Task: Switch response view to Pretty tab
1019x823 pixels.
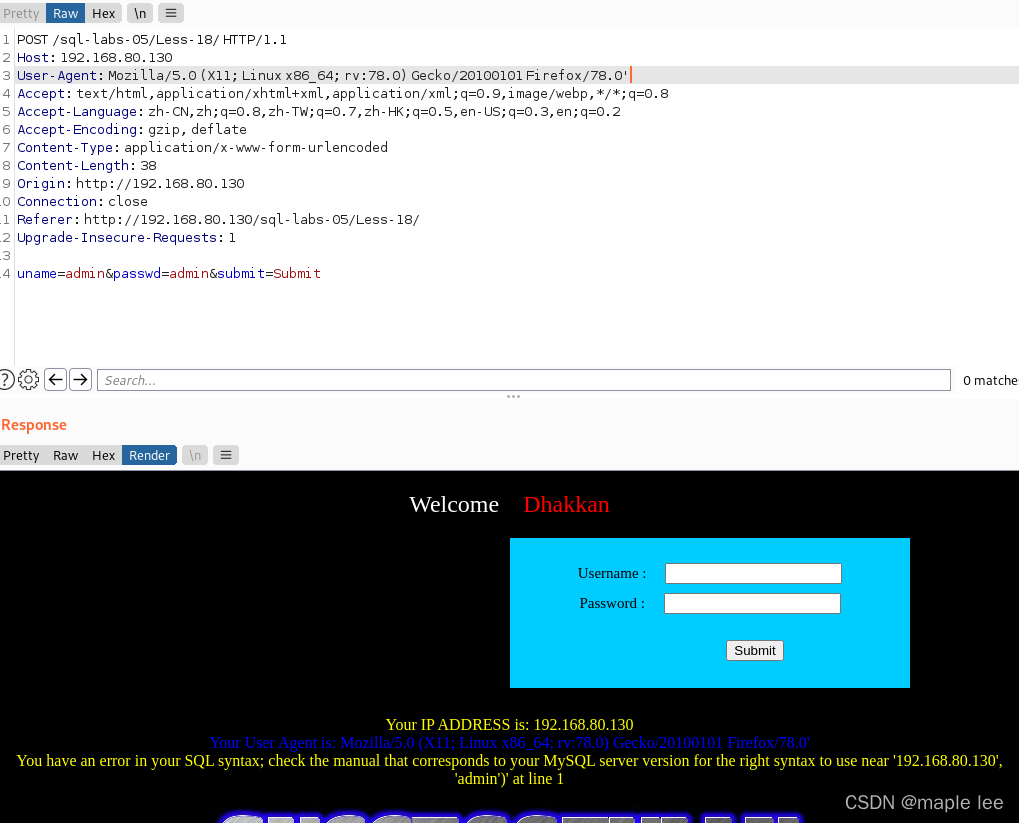Action: point(21,455)
